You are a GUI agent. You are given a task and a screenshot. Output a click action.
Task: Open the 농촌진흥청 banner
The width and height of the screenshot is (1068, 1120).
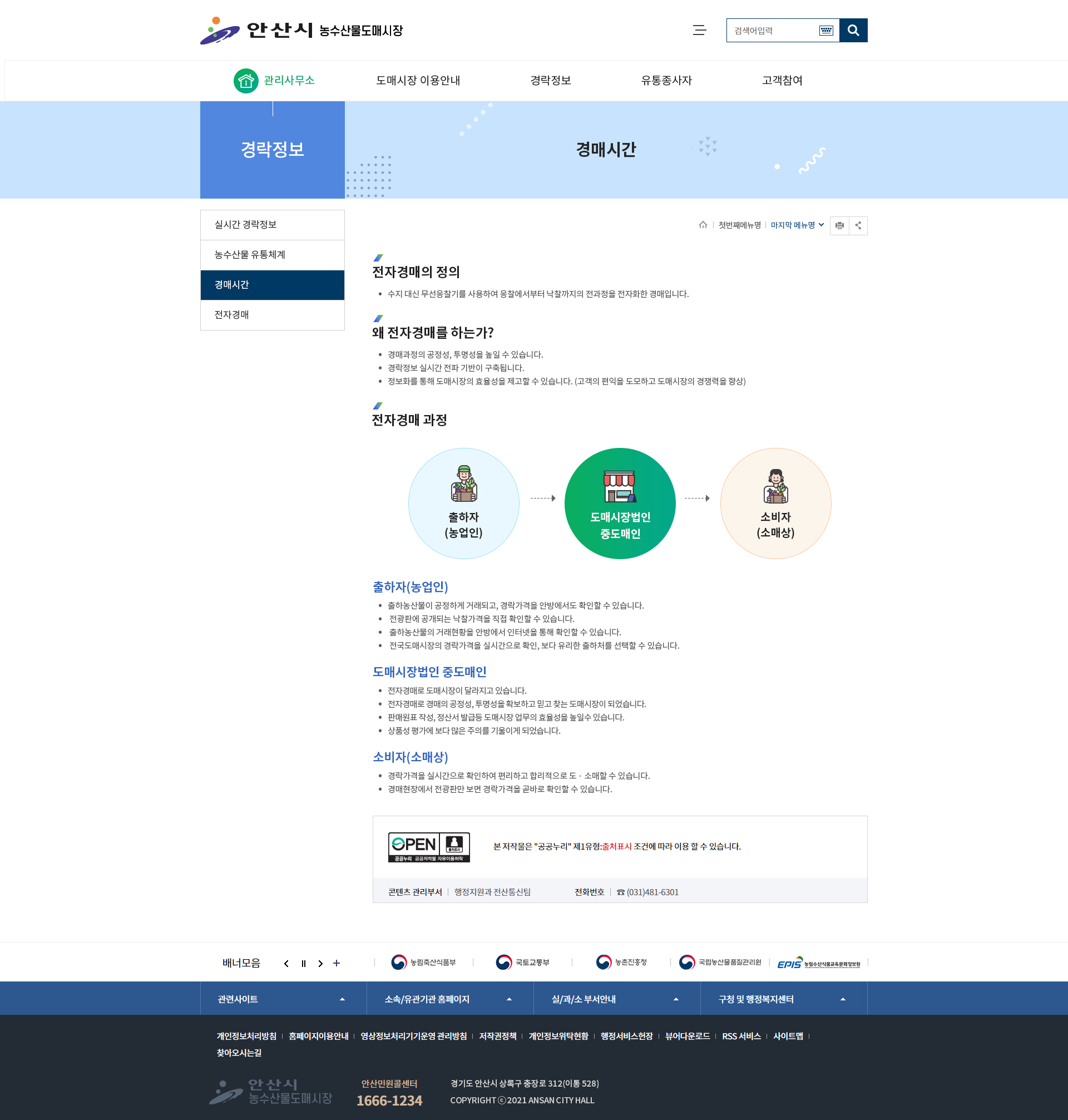621,963
